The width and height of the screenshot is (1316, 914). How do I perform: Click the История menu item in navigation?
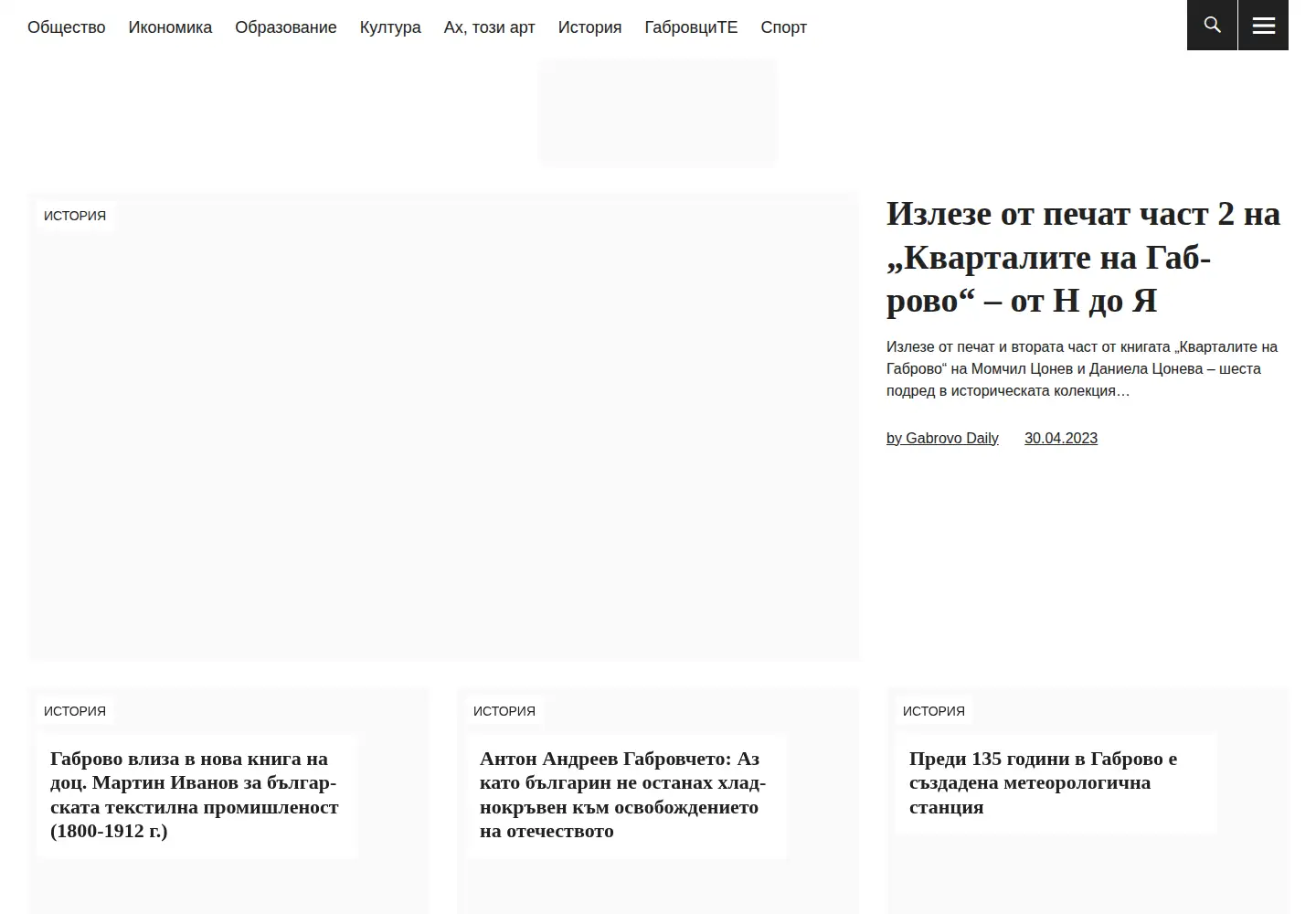tap(589, 27)
